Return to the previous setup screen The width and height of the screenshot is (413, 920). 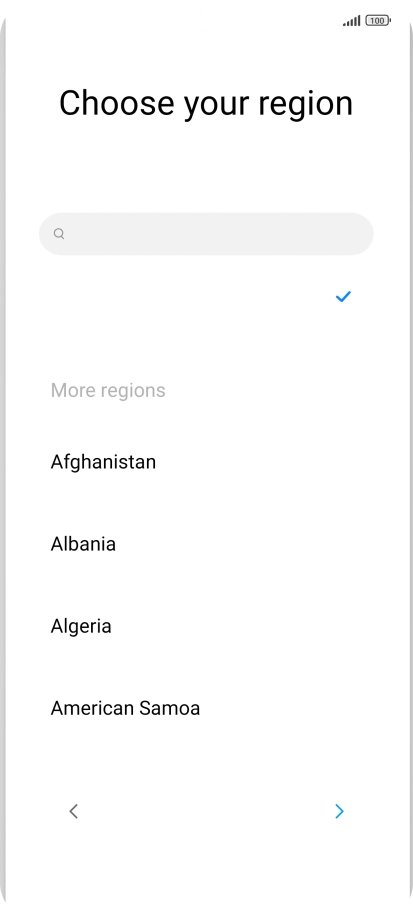[73, 811]
